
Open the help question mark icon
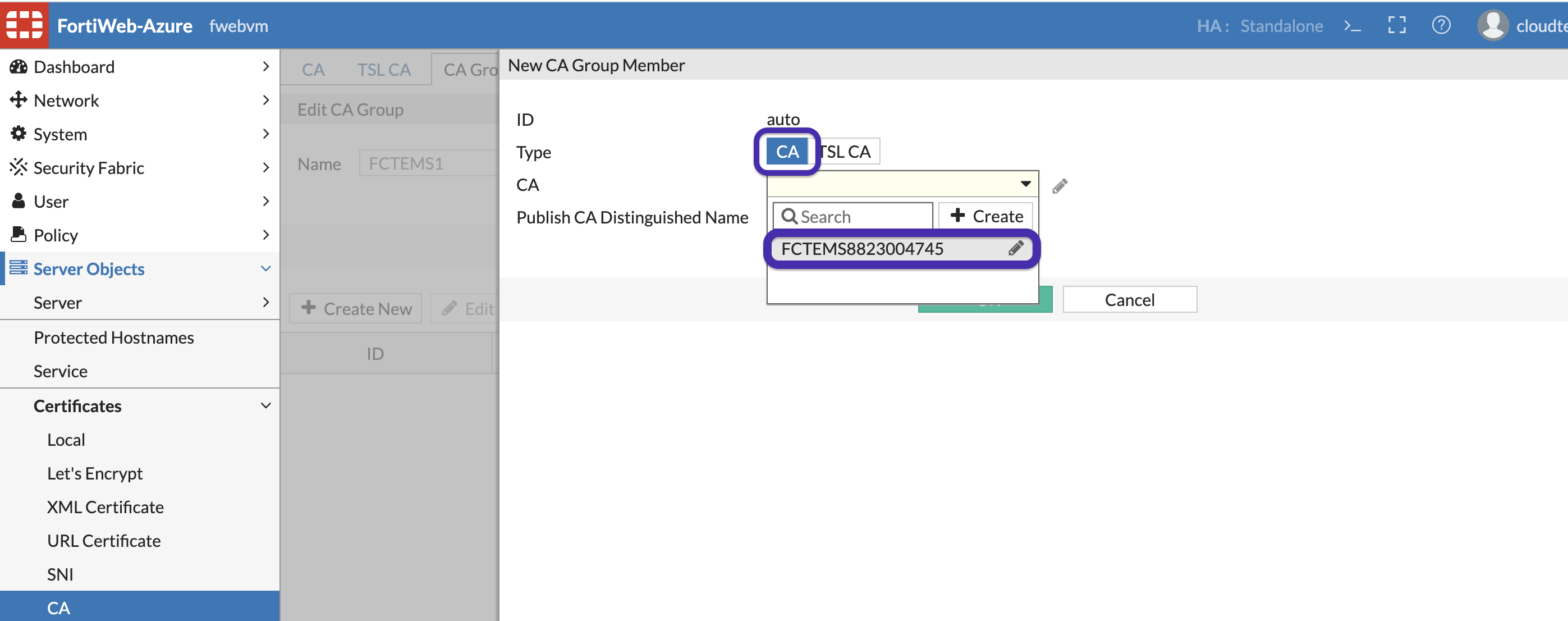1441,26
